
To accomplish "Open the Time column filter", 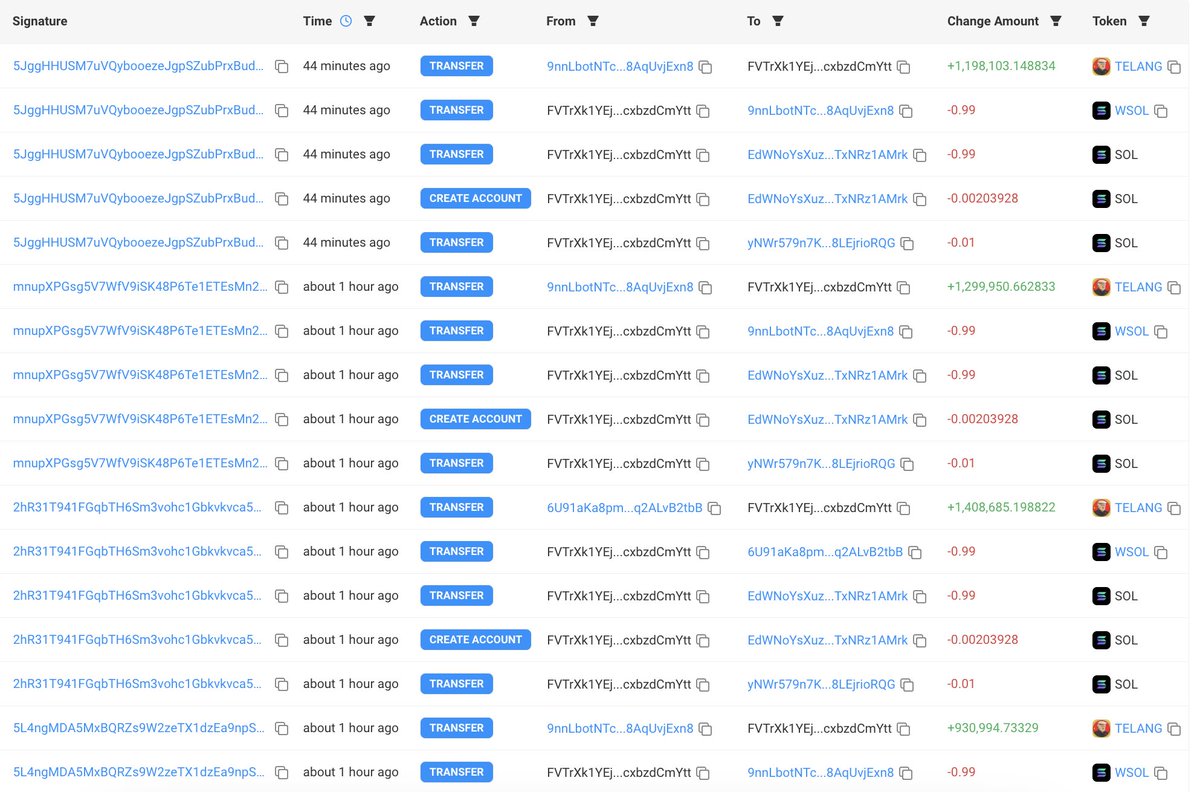I will pos(370,21).
